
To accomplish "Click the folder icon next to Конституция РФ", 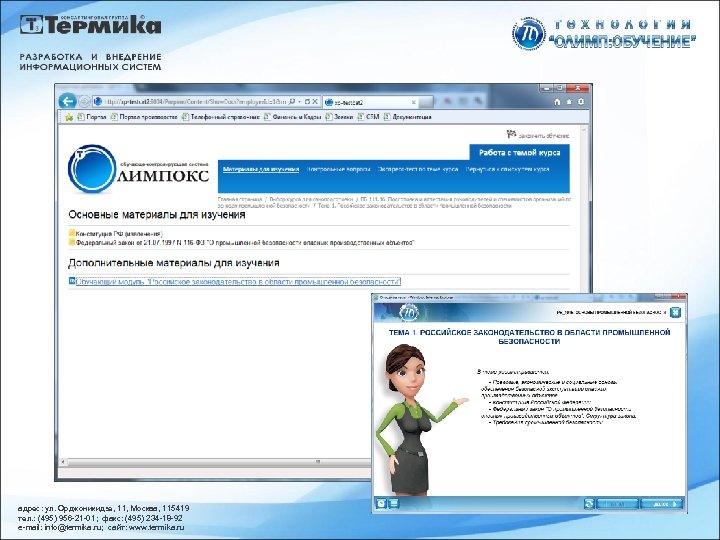I will (x=72, y=233).
